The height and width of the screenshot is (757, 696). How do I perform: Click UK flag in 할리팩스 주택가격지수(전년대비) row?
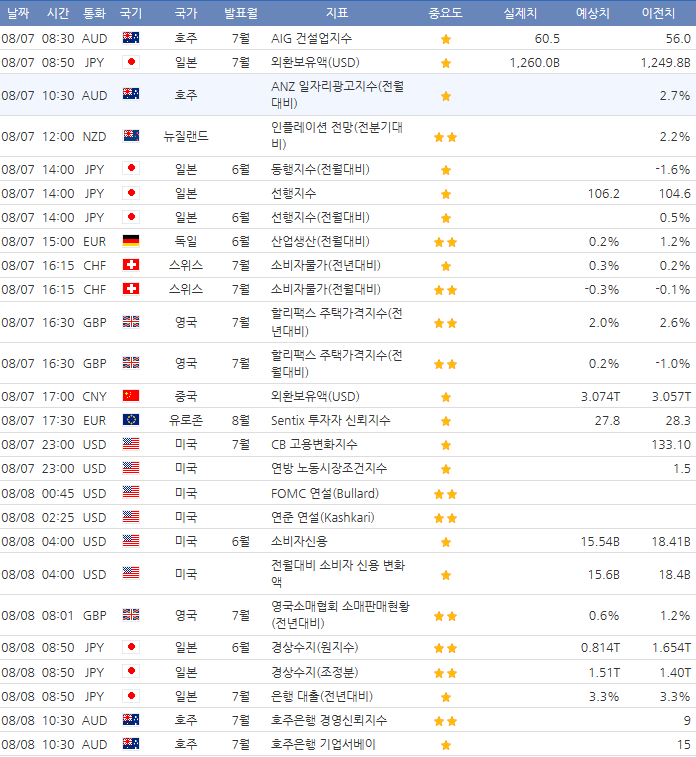131,322
